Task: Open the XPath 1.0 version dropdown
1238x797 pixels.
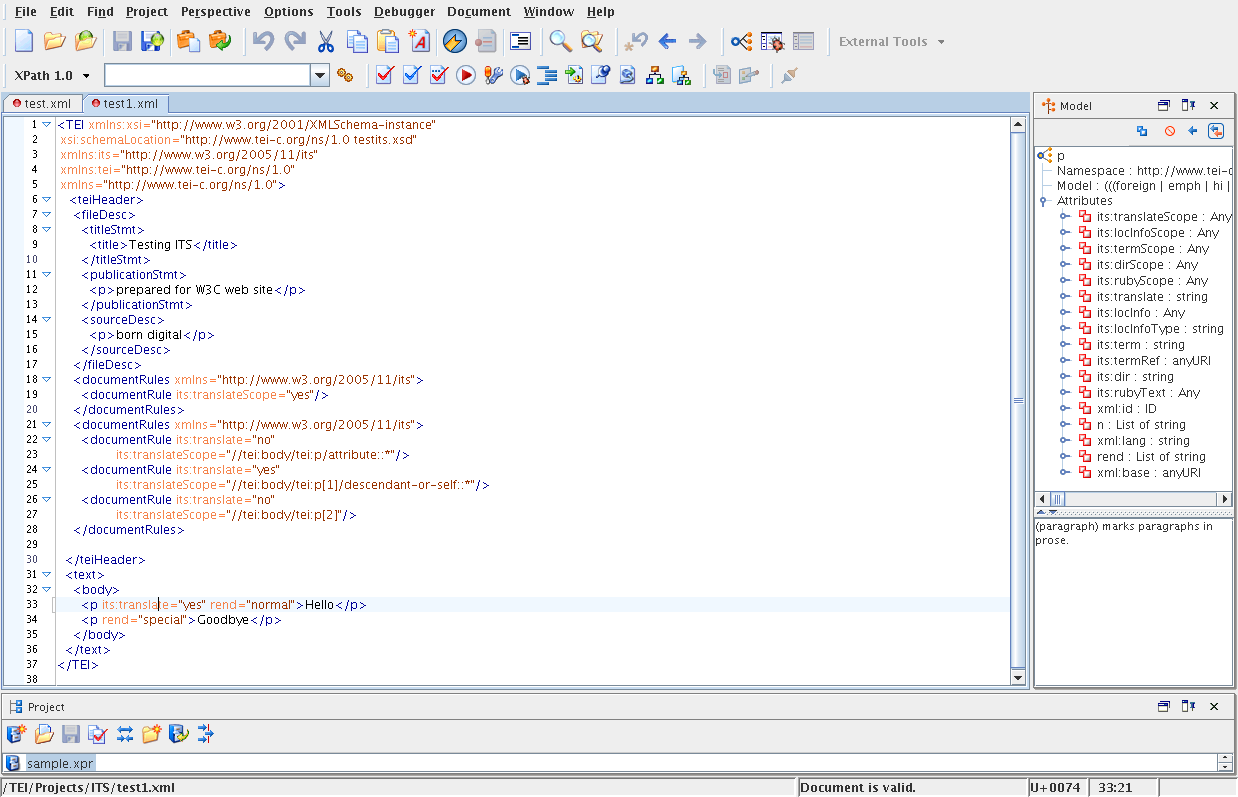Action: 86,76
